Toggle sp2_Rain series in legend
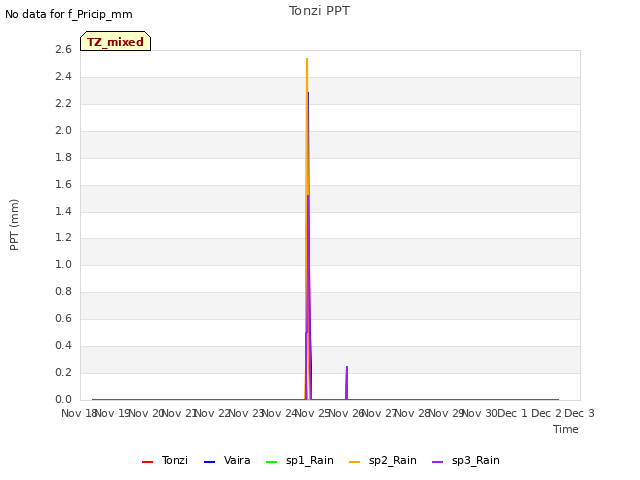The height and width of the screenshot is (480, 640). 383,460
